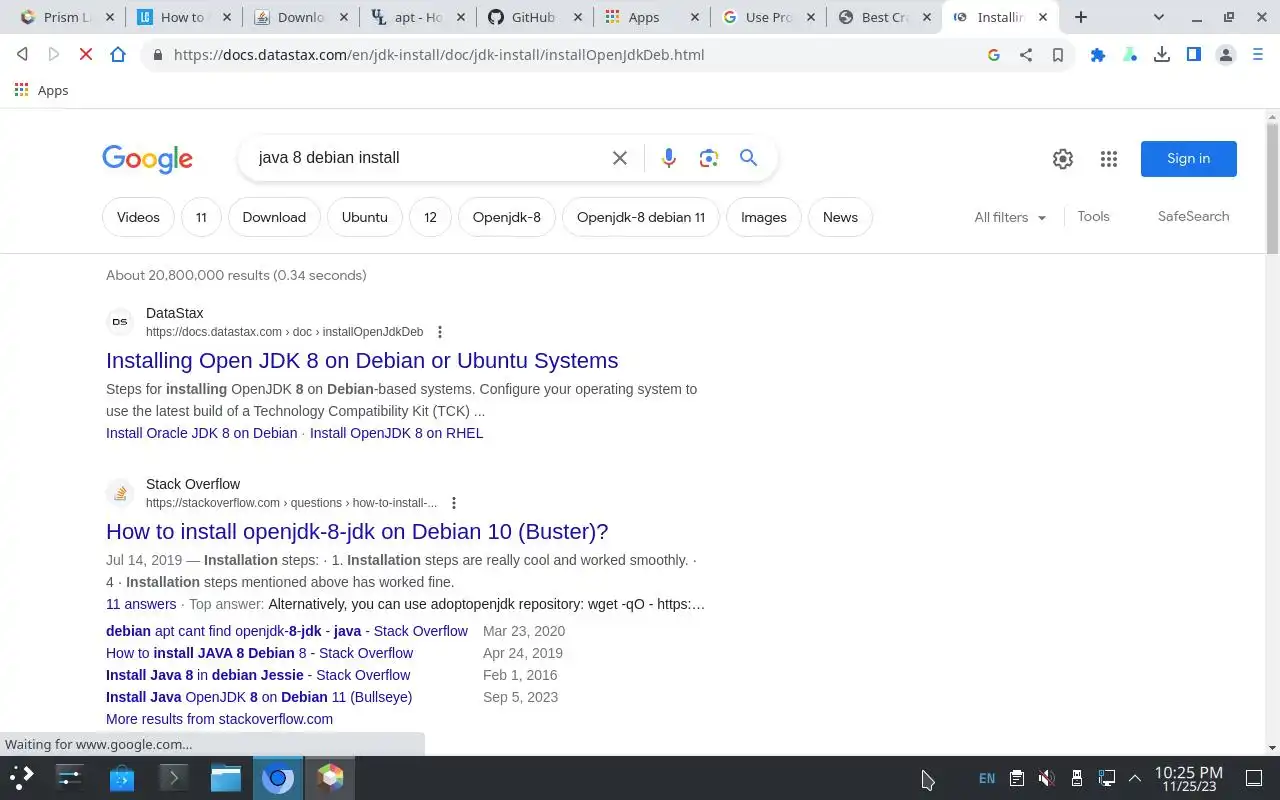Open the Google apps grid
The height and width of the screenshot is (800, 1280).
1109,159
